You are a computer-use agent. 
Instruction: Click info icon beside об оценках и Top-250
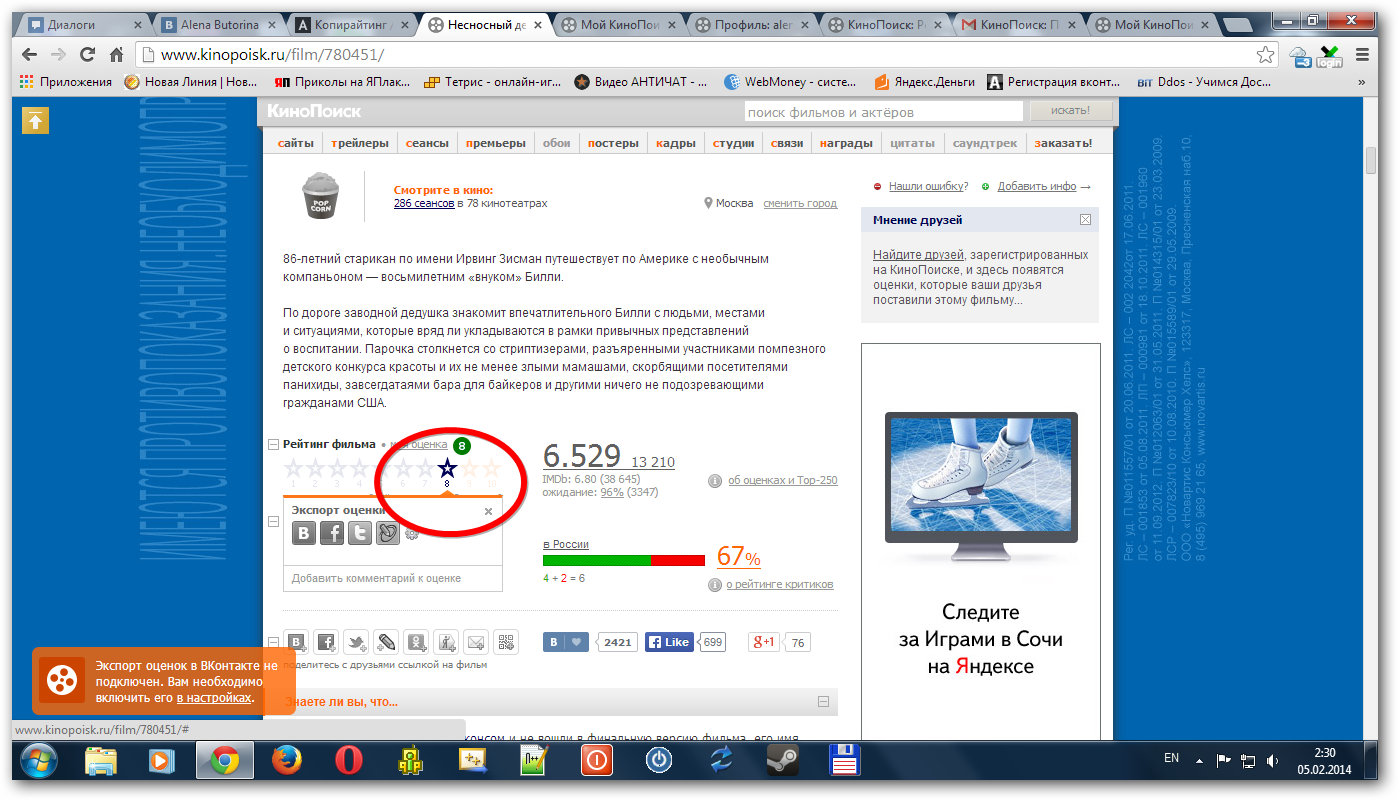[715, 481]
